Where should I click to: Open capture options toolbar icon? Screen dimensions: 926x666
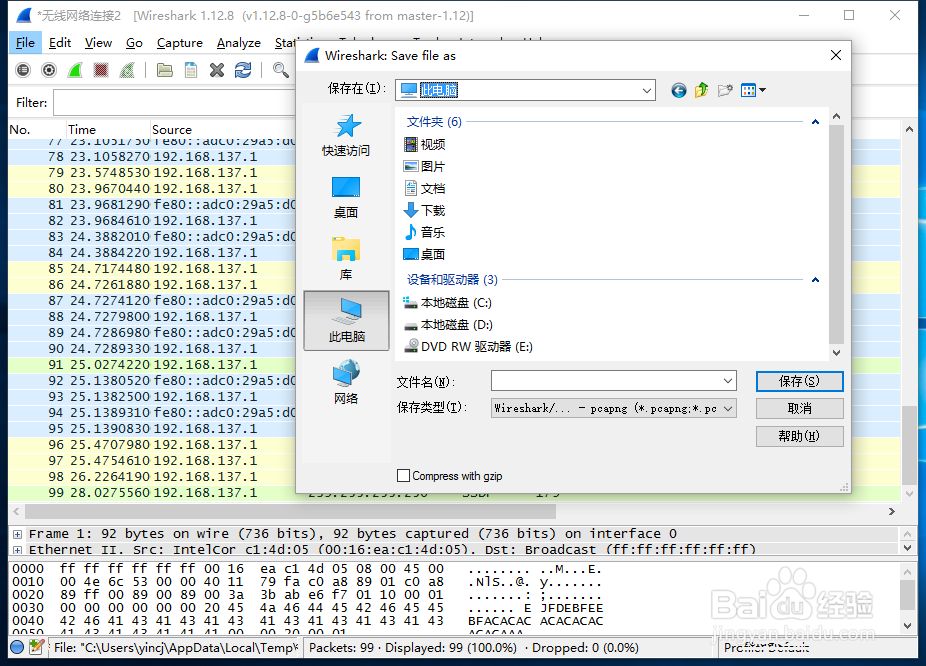(x=49, y=70)
